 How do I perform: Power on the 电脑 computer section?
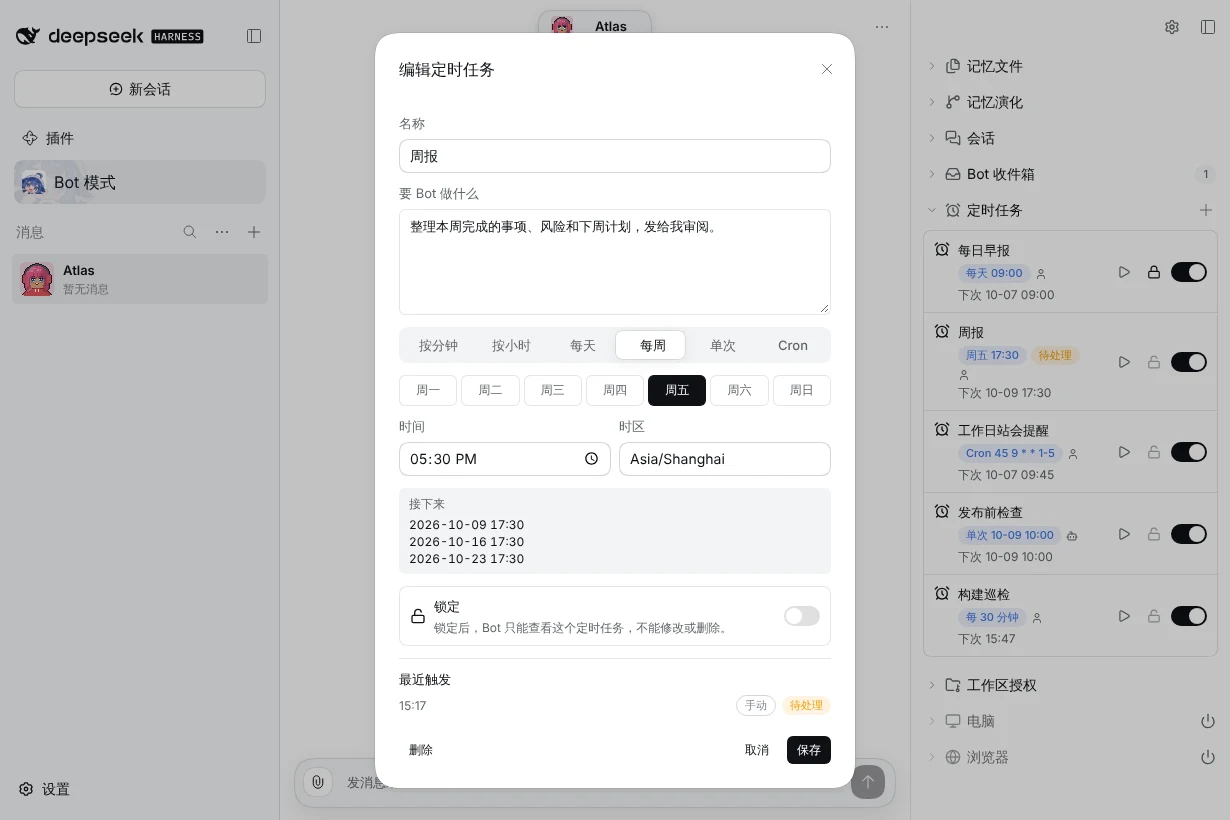[1207, 721]
